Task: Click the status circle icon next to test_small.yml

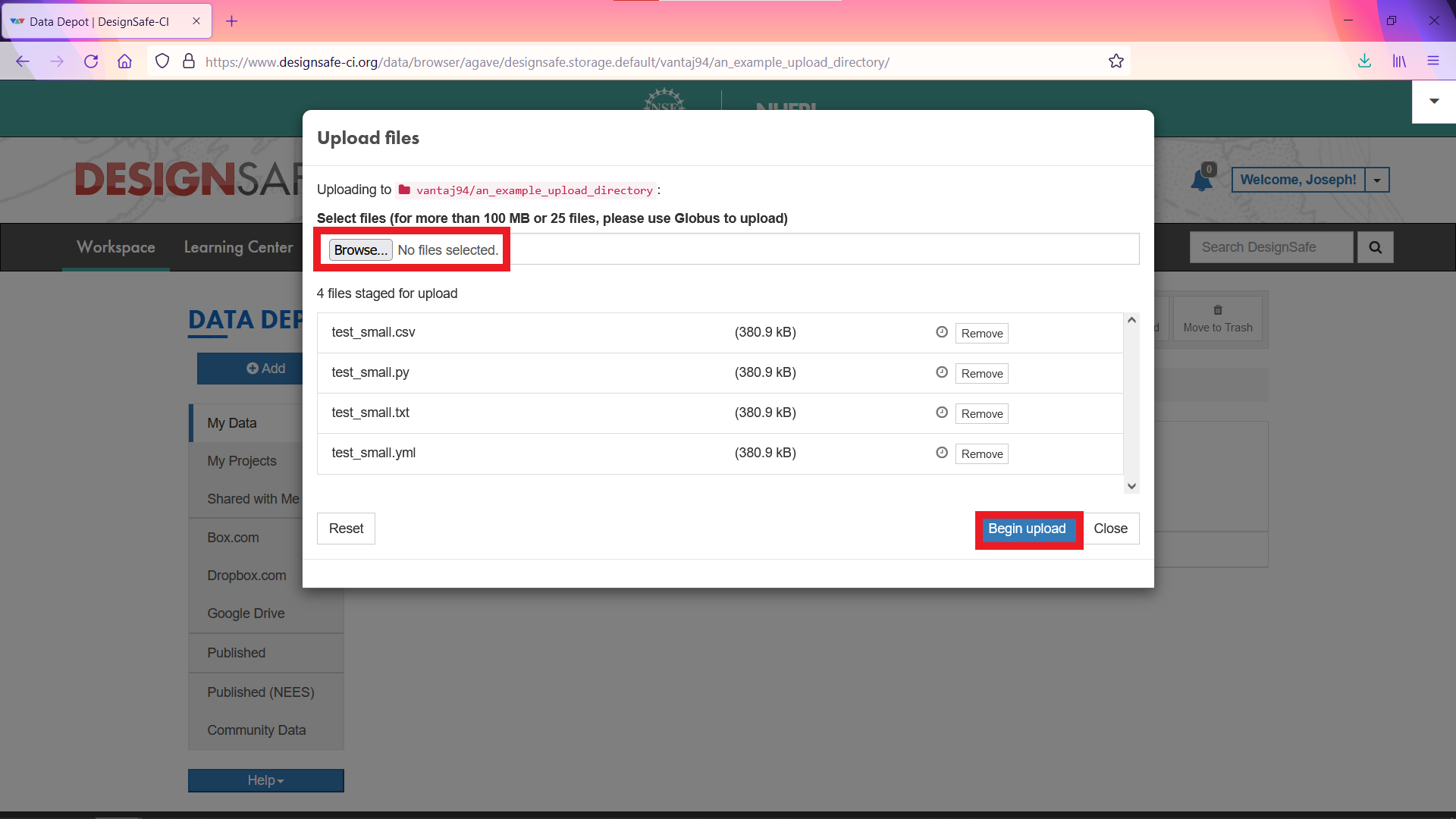Action: [x=942, y=452]
